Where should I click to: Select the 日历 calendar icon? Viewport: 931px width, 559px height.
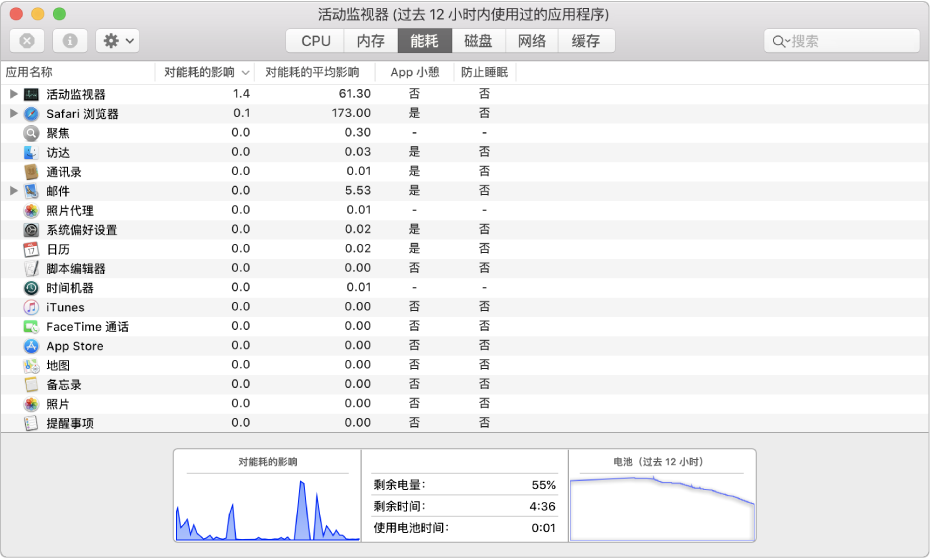[x=31, y=249]
